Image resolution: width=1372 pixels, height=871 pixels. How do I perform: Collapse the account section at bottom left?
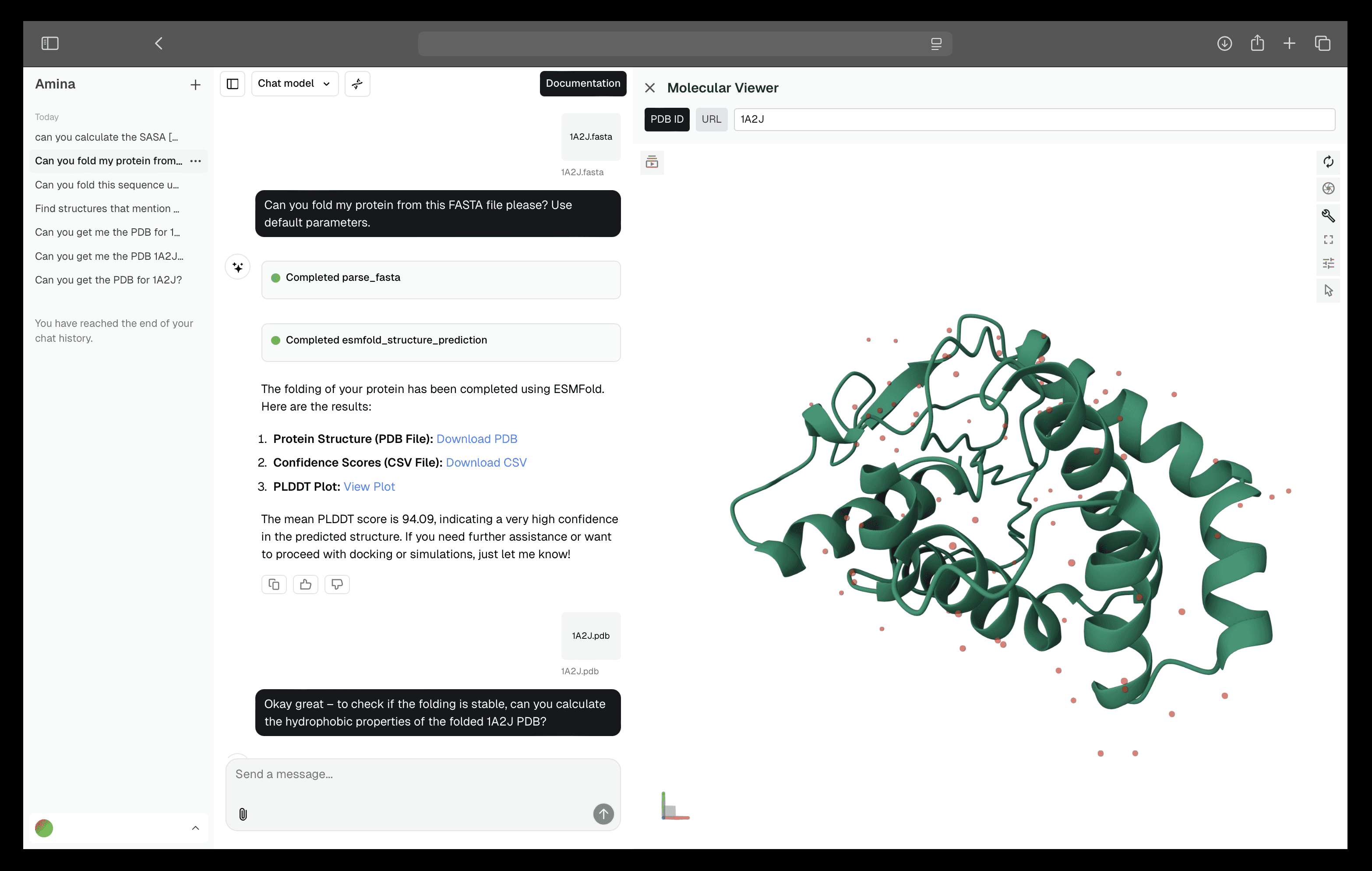(195, 828)
